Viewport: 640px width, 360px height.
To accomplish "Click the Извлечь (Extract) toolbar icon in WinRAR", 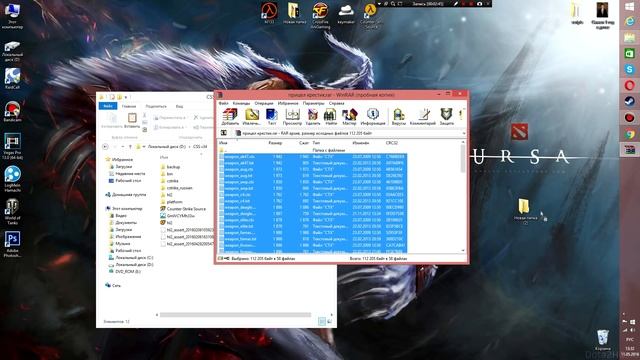I will tap(251, 116).
